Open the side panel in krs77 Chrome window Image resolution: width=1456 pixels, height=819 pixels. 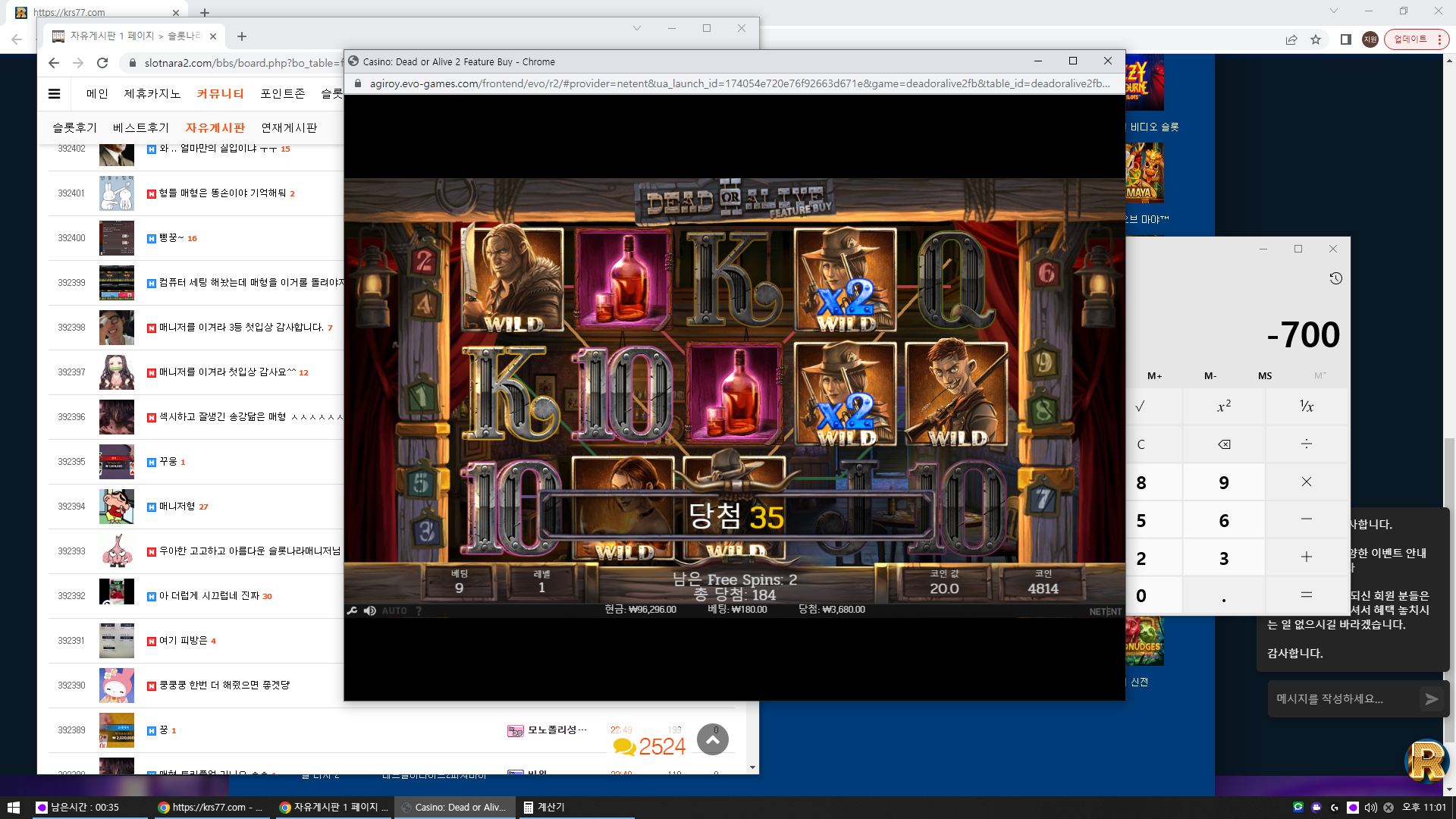tap(1346, 39)
